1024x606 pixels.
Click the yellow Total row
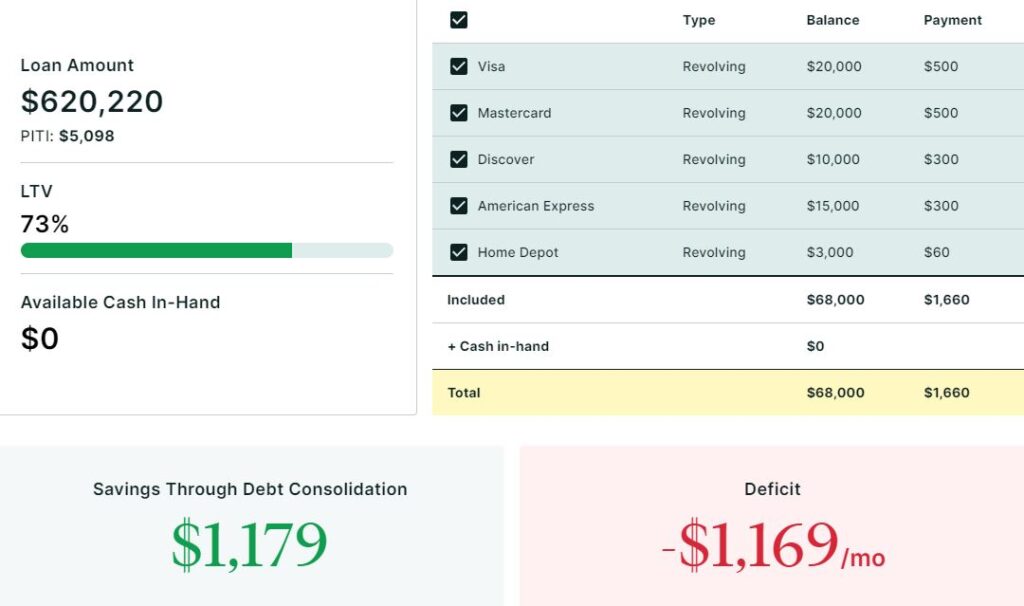(727, 393)
